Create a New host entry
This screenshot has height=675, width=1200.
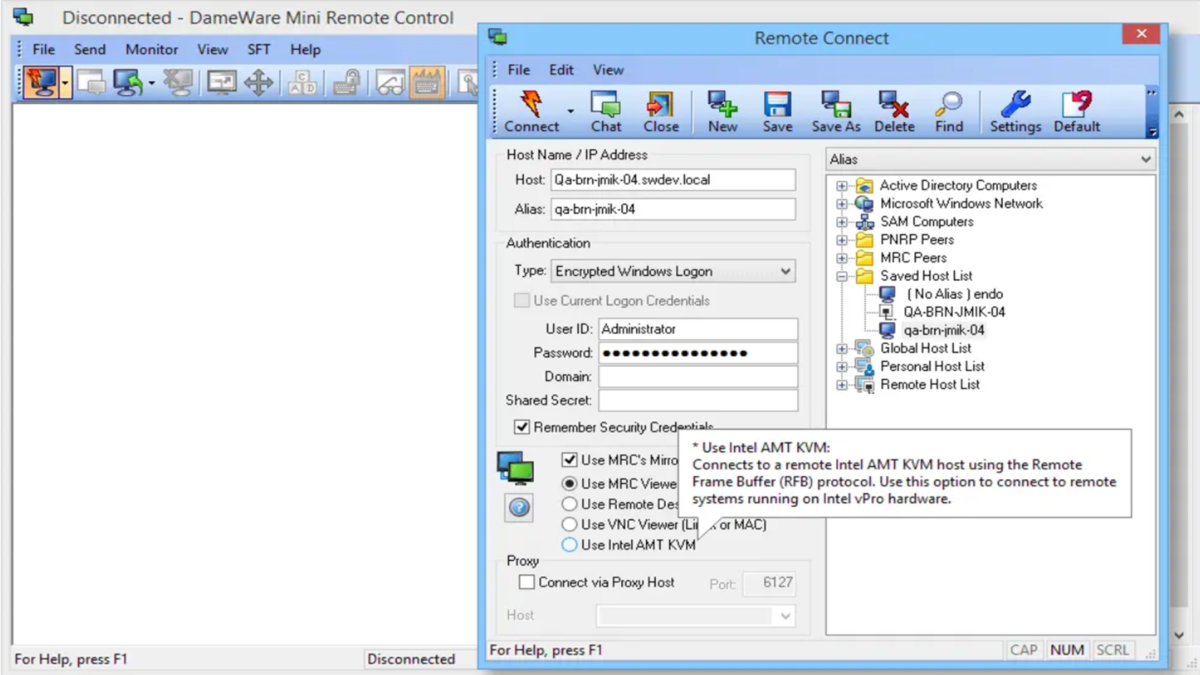(722, 111)
